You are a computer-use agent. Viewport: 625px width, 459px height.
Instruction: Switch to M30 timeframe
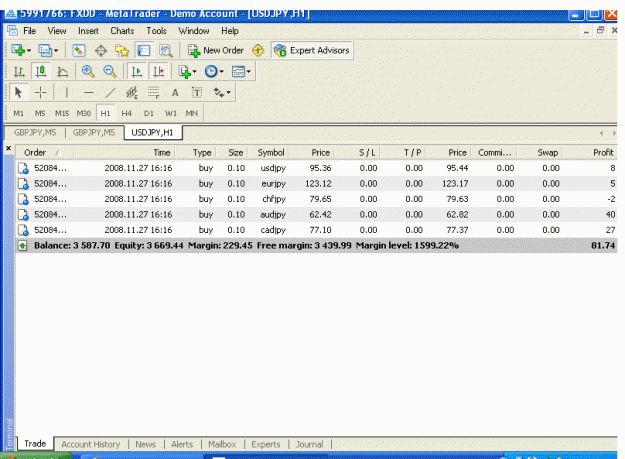pyautogui.click(x=84, y=114)
